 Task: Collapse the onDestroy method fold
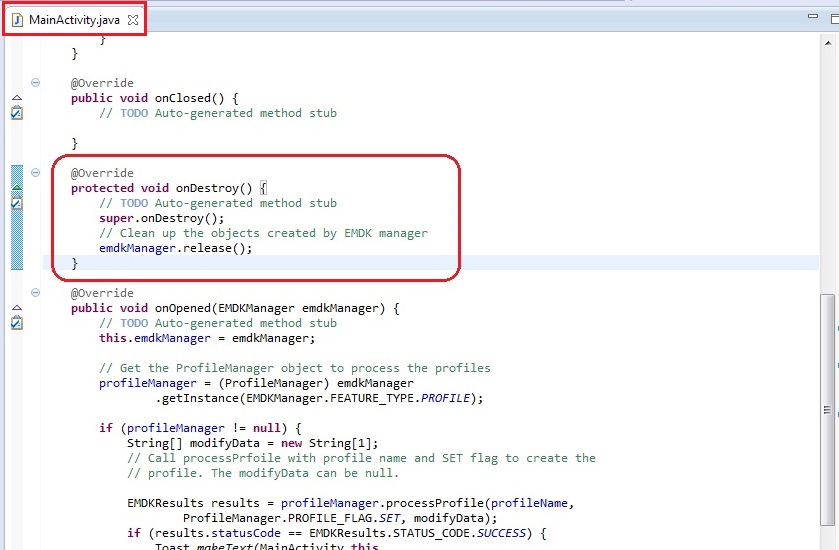(x=36, y=173)
